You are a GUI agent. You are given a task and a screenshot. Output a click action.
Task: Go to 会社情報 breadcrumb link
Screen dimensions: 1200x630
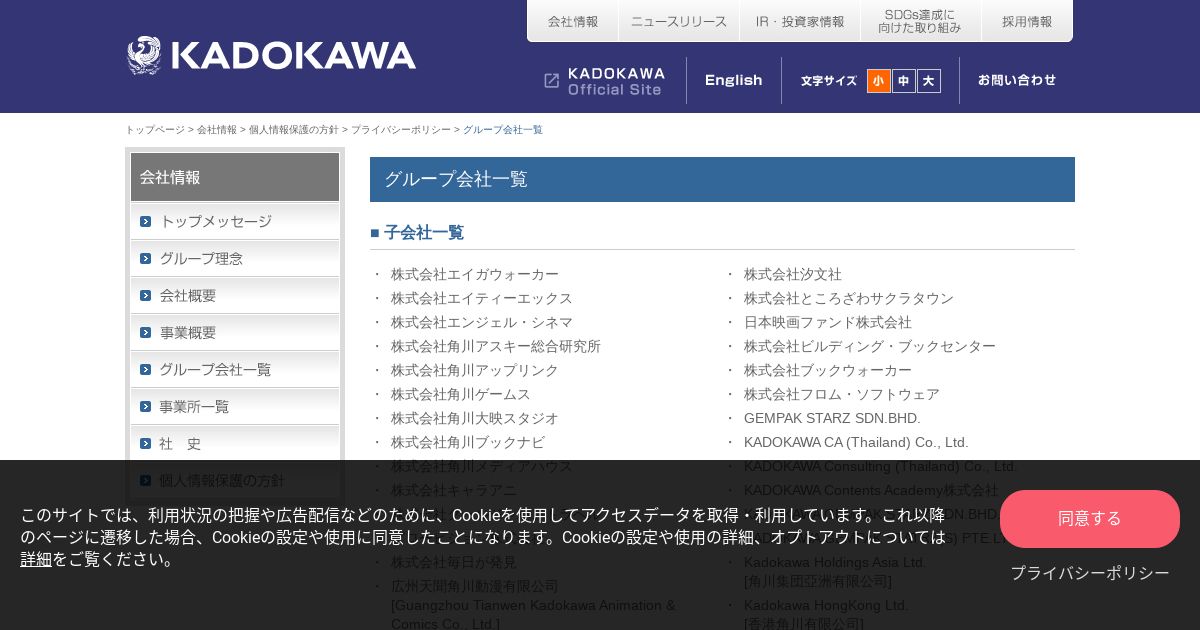(217, 130)
